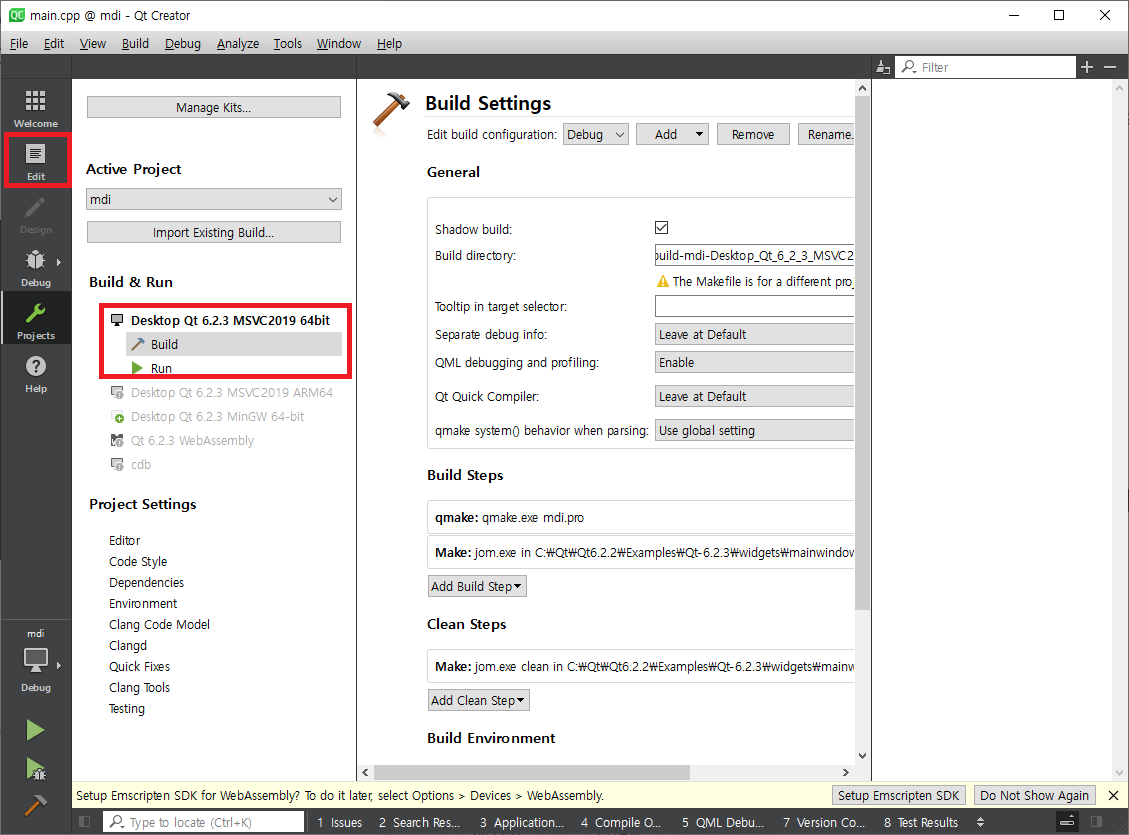Open the Analyze menu

point(238,43)
